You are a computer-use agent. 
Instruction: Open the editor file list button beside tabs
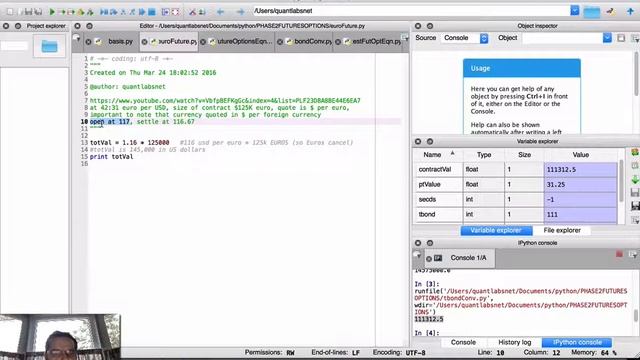pyautogui.click(x=404, y=38)
